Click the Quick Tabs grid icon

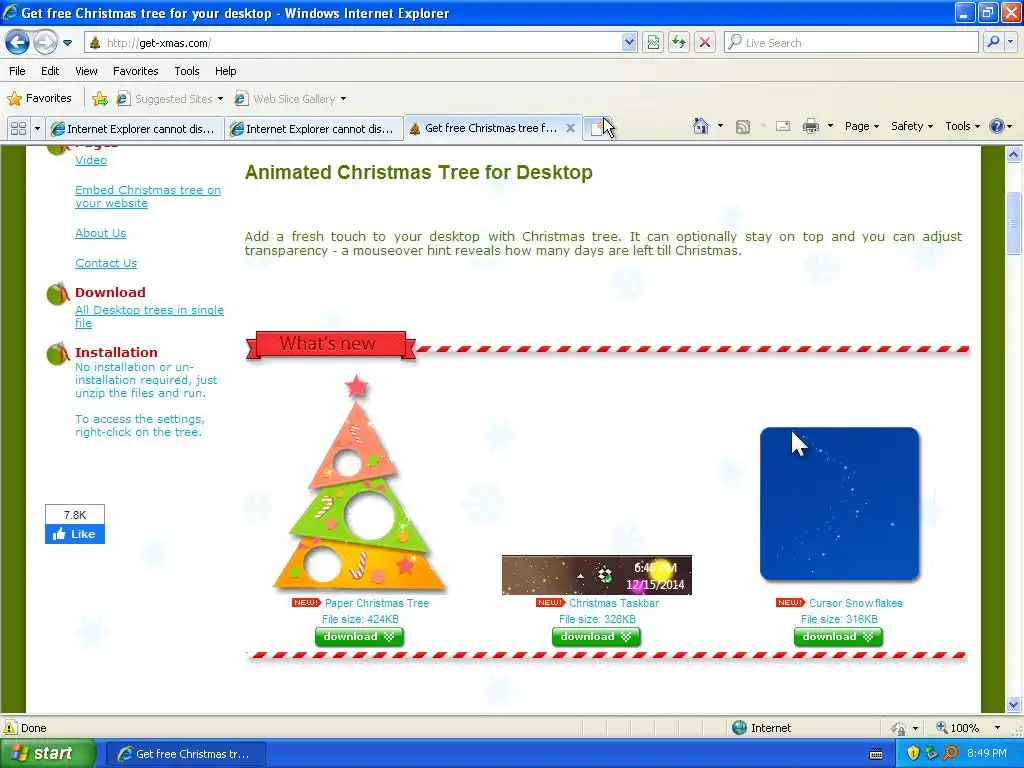coord(18,129)
